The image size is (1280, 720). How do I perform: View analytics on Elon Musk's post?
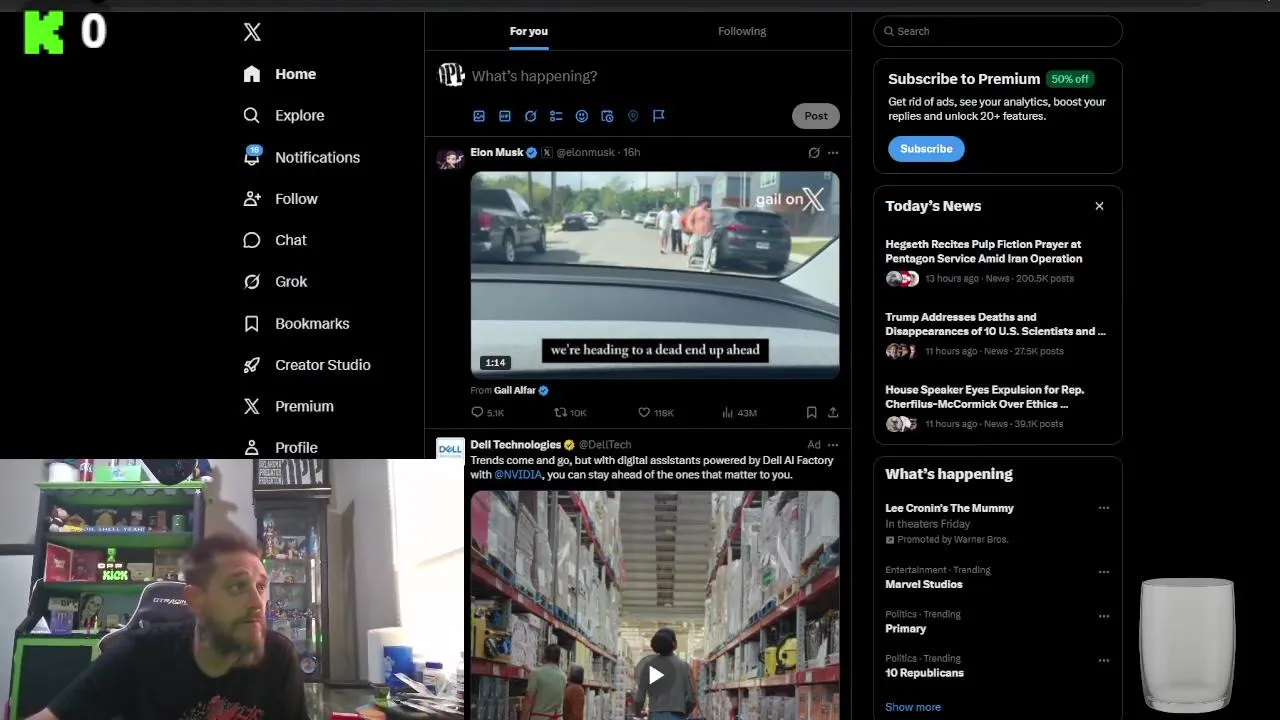739,412
